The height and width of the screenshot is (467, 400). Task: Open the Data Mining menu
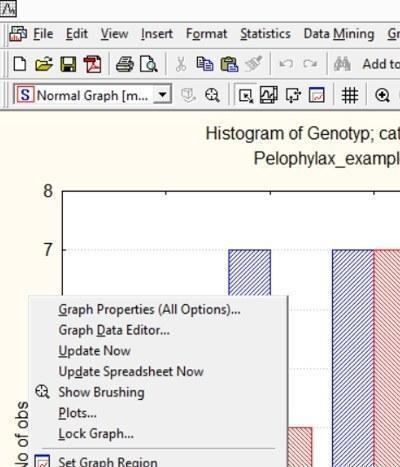click(x=339, y=34)
